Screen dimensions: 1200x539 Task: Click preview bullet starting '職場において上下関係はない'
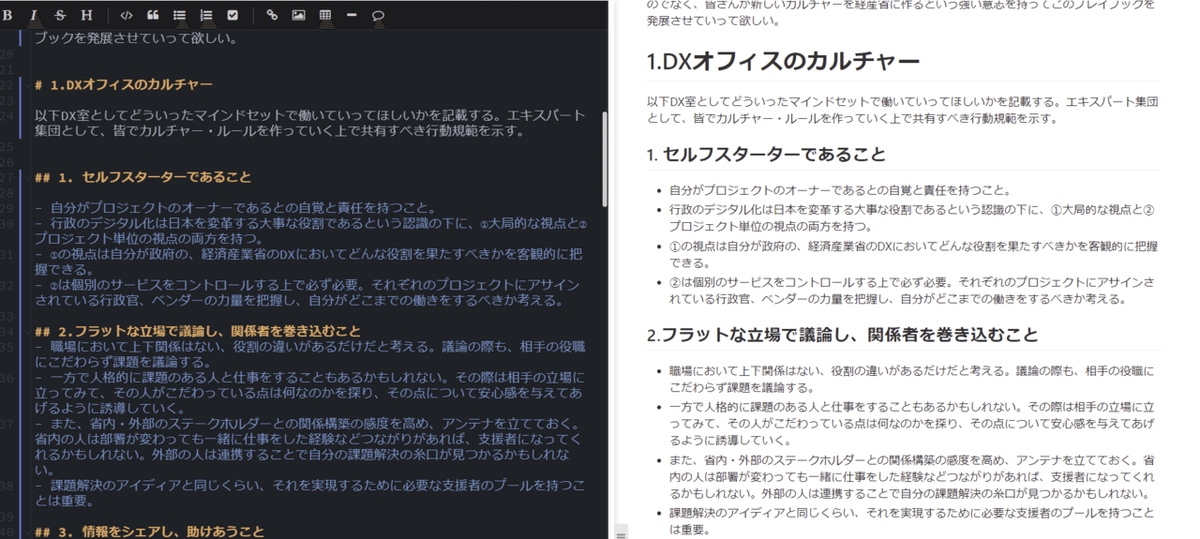(x=912, y=379)
